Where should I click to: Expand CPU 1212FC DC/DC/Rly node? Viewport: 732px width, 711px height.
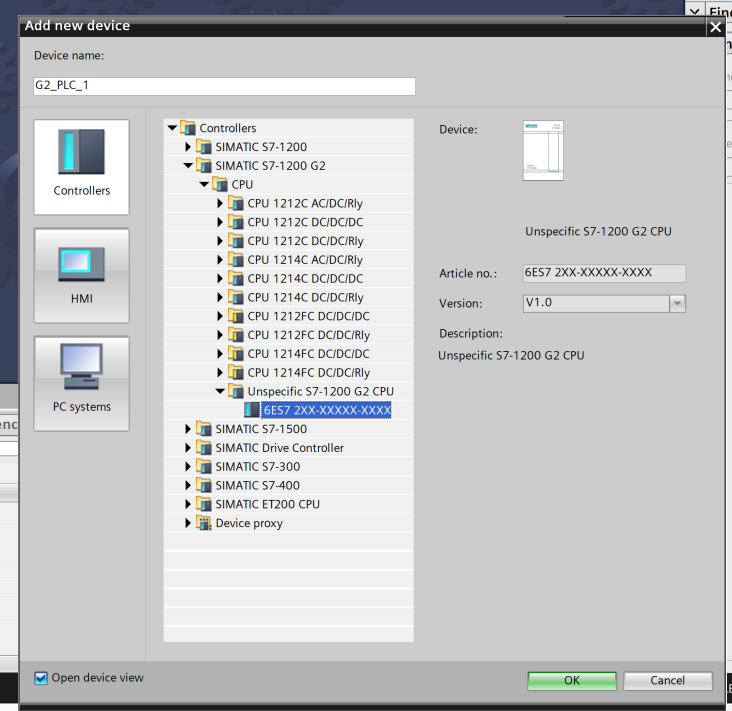(220, 335)
